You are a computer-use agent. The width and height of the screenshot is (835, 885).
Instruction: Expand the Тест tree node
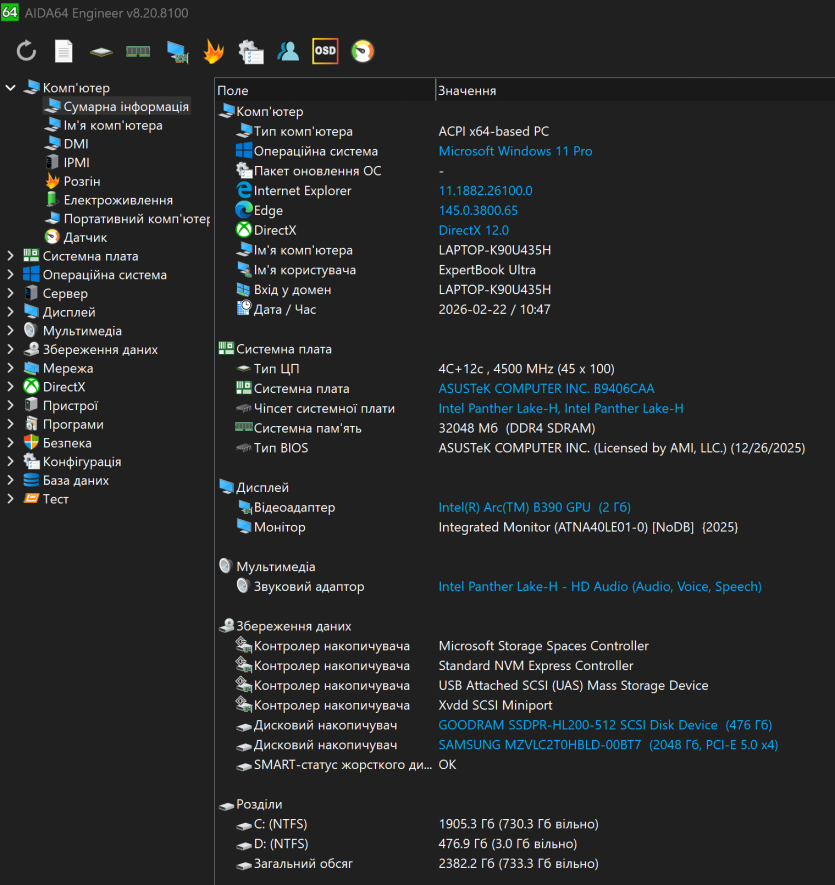(x=11, y=499)
